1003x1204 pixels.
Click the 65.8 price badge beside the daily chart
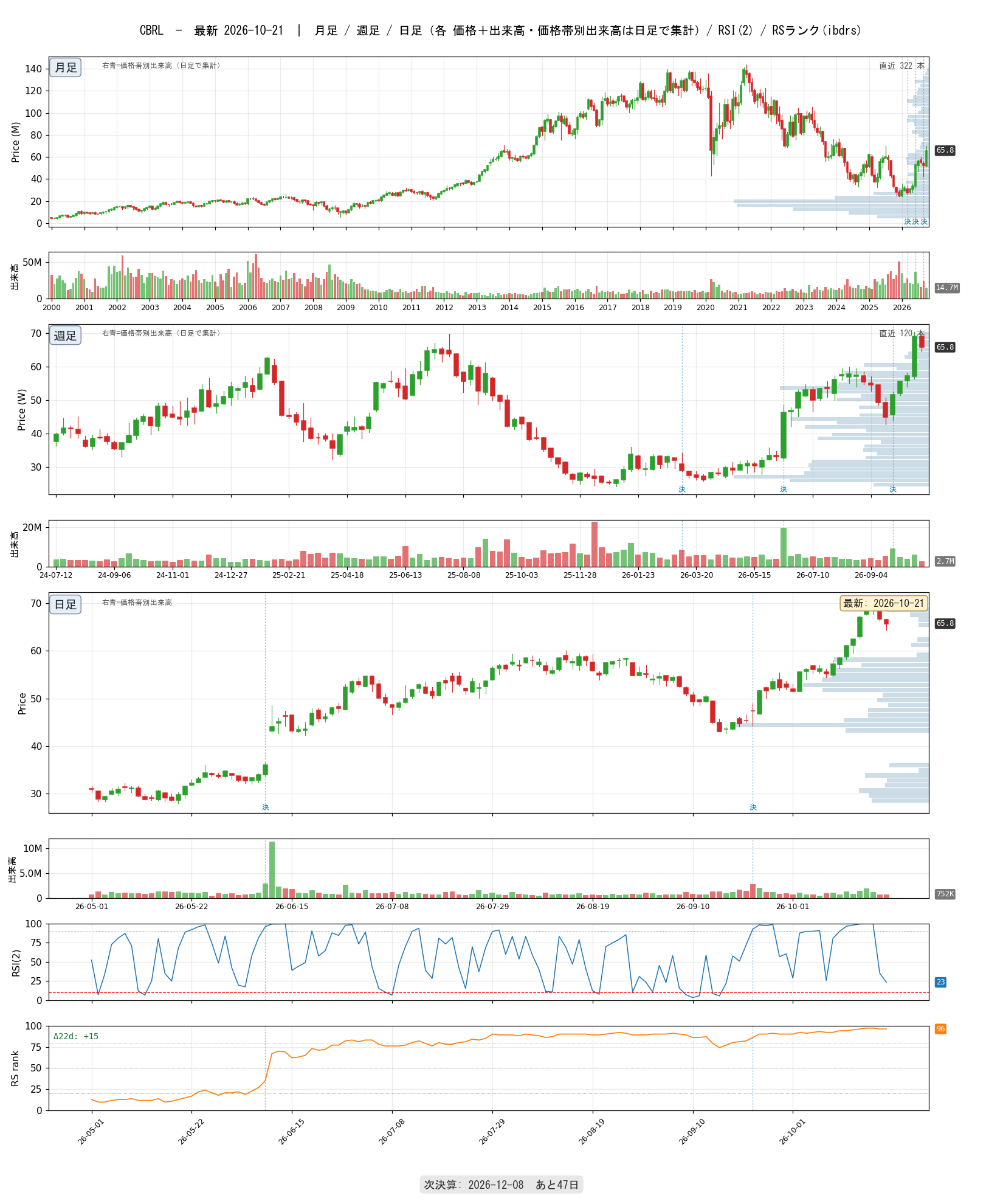(945, 623)
